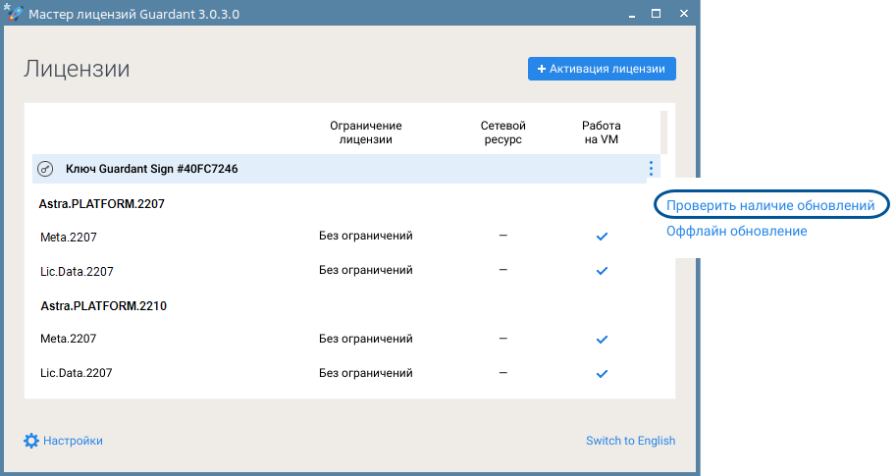Click the VM checkmark for Lic.Data.2207 under Astra.PLATFORM.2207
Image resolution: width=892 pixels, height=476 pixels.
602,271
